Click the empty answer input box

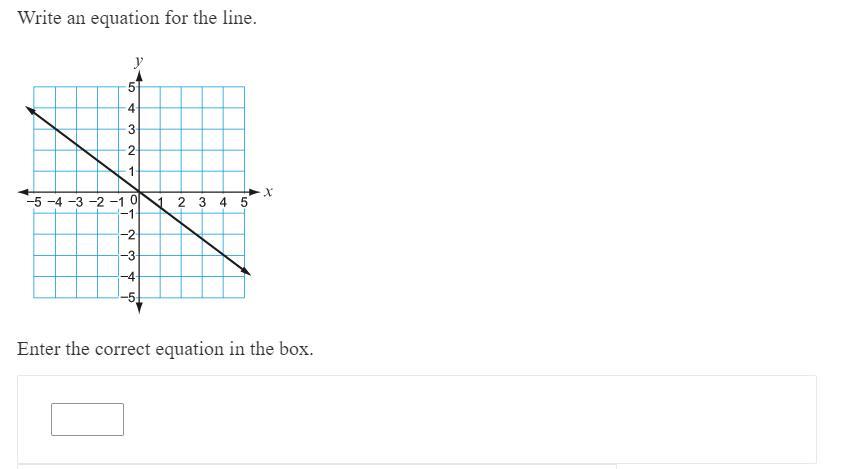pyautogui.click(x=87, y=419)
